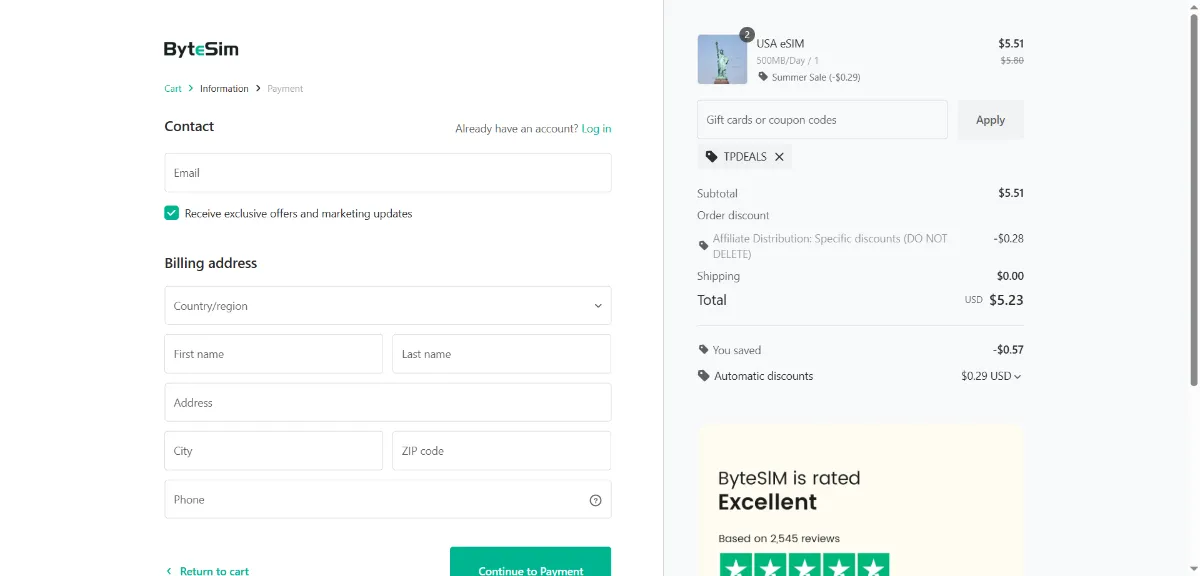Click the Log in link
This screenshot has width=1200, height=576.
(596, 128)
